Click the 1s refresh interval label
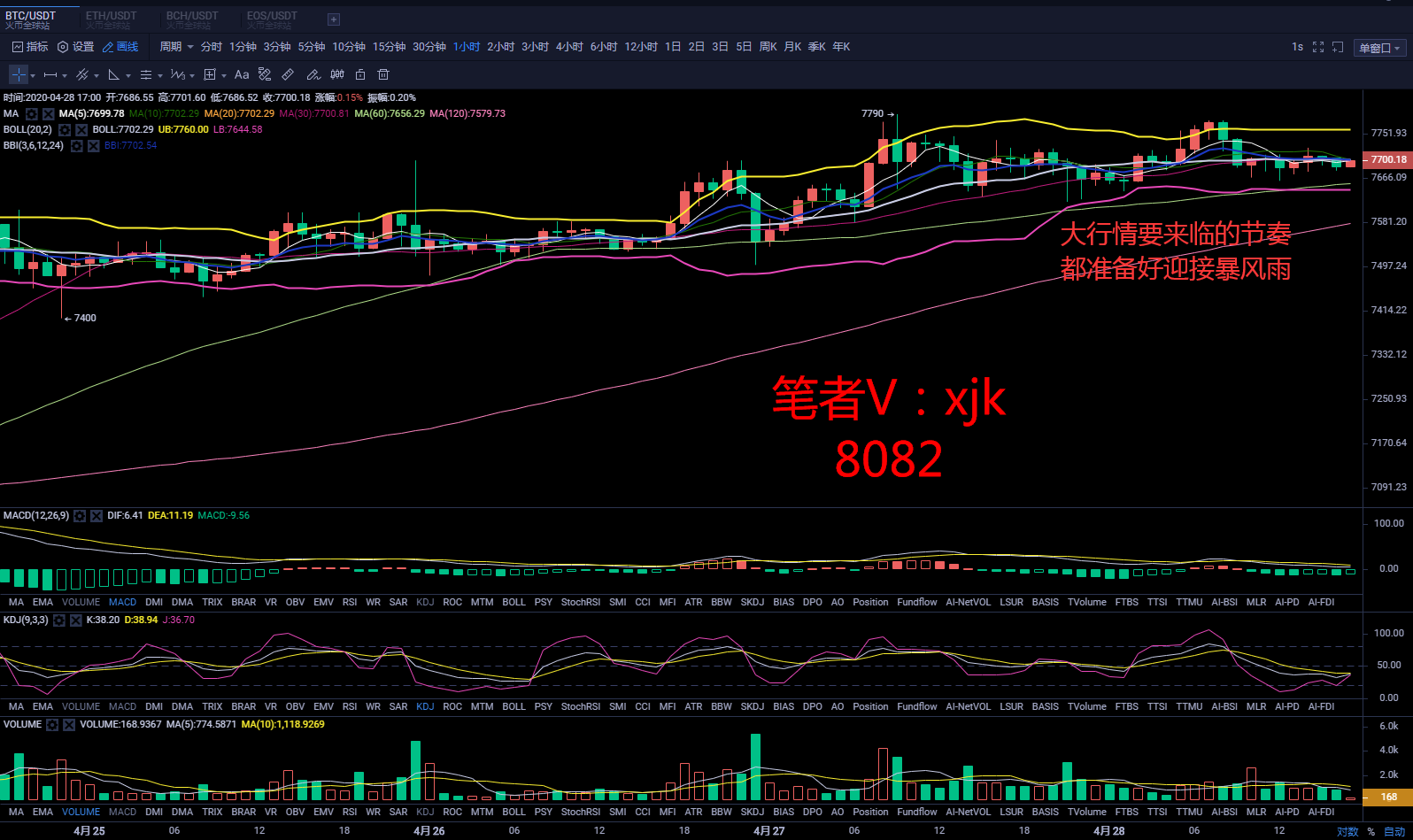1413x840 pixels. click(1297, 47)
